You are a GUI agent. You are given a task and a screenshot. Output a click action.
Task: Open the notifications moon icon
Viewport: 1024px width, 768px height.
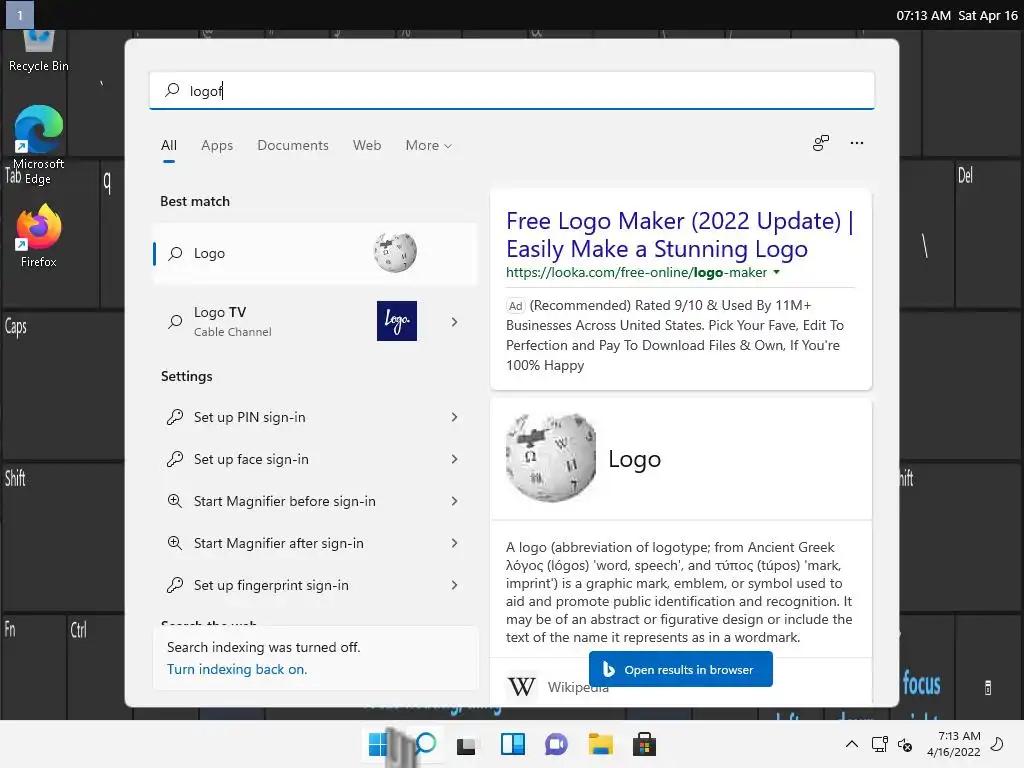997,744
